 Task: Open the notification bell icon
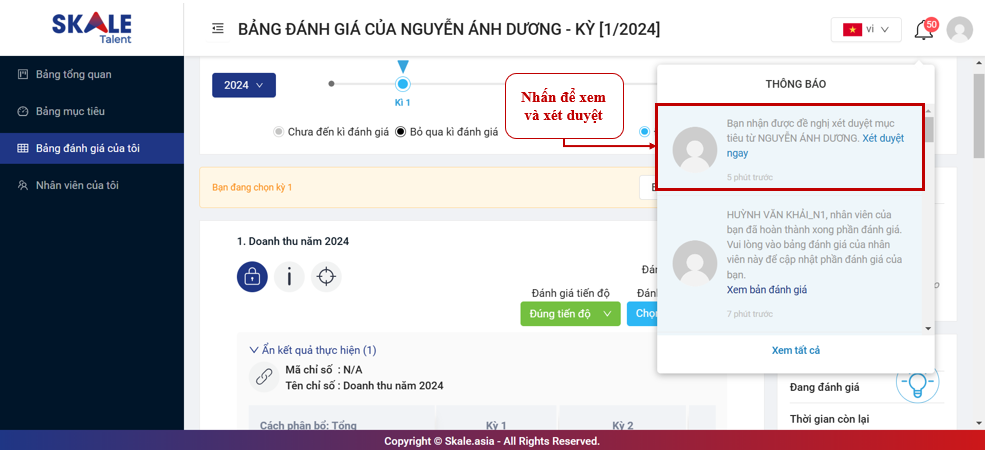click(x=924, y=30)
